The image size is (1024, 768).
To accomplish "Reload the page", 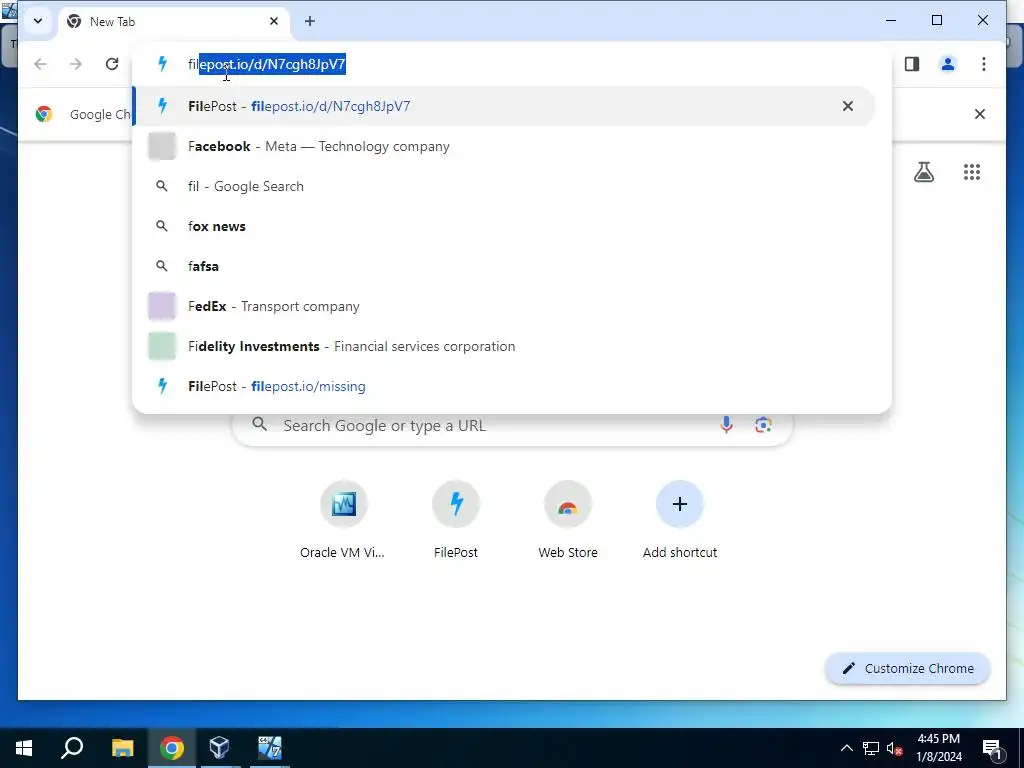I will (x=112, y=63).
